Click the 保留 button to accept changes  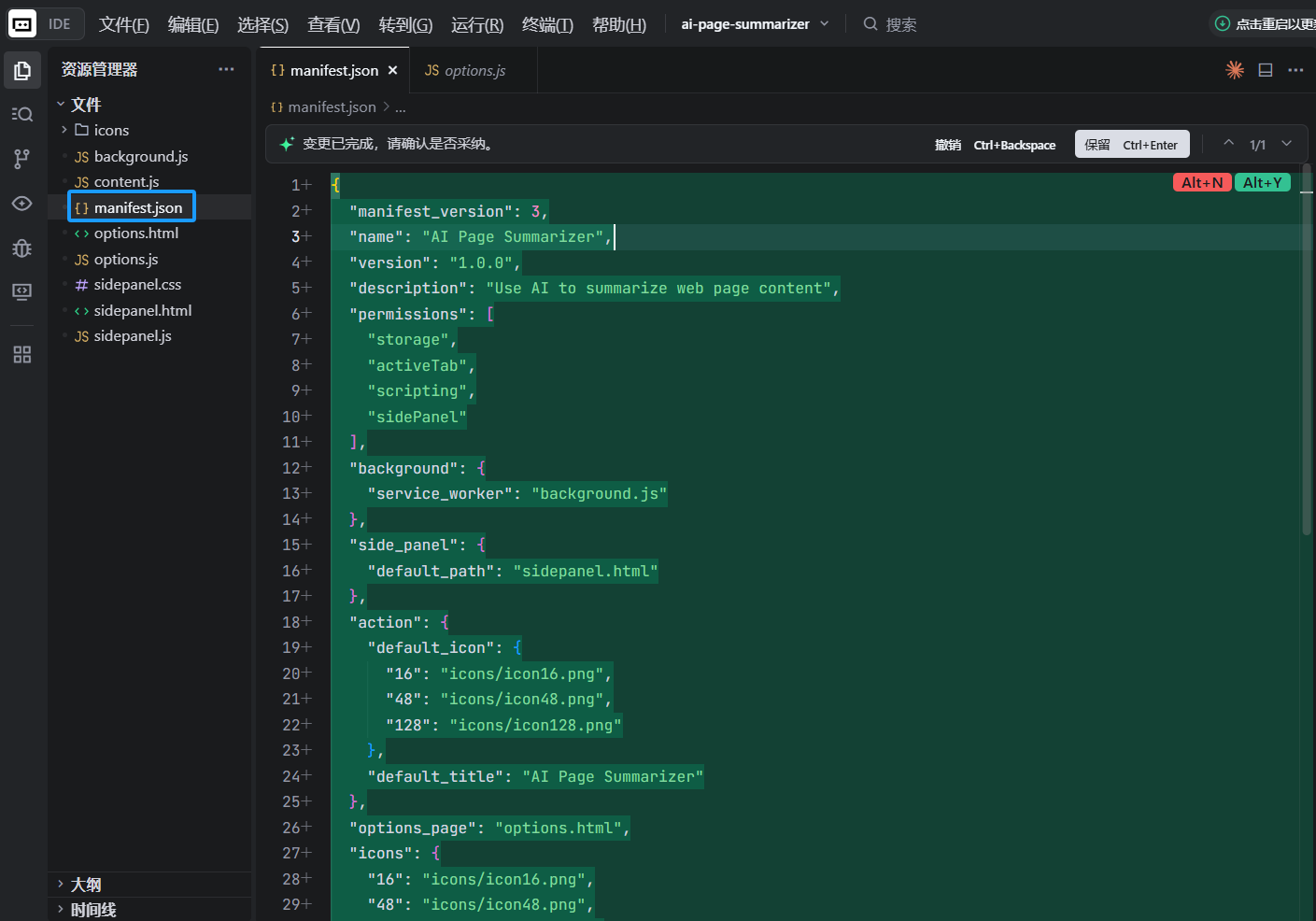coord(1131,144)
